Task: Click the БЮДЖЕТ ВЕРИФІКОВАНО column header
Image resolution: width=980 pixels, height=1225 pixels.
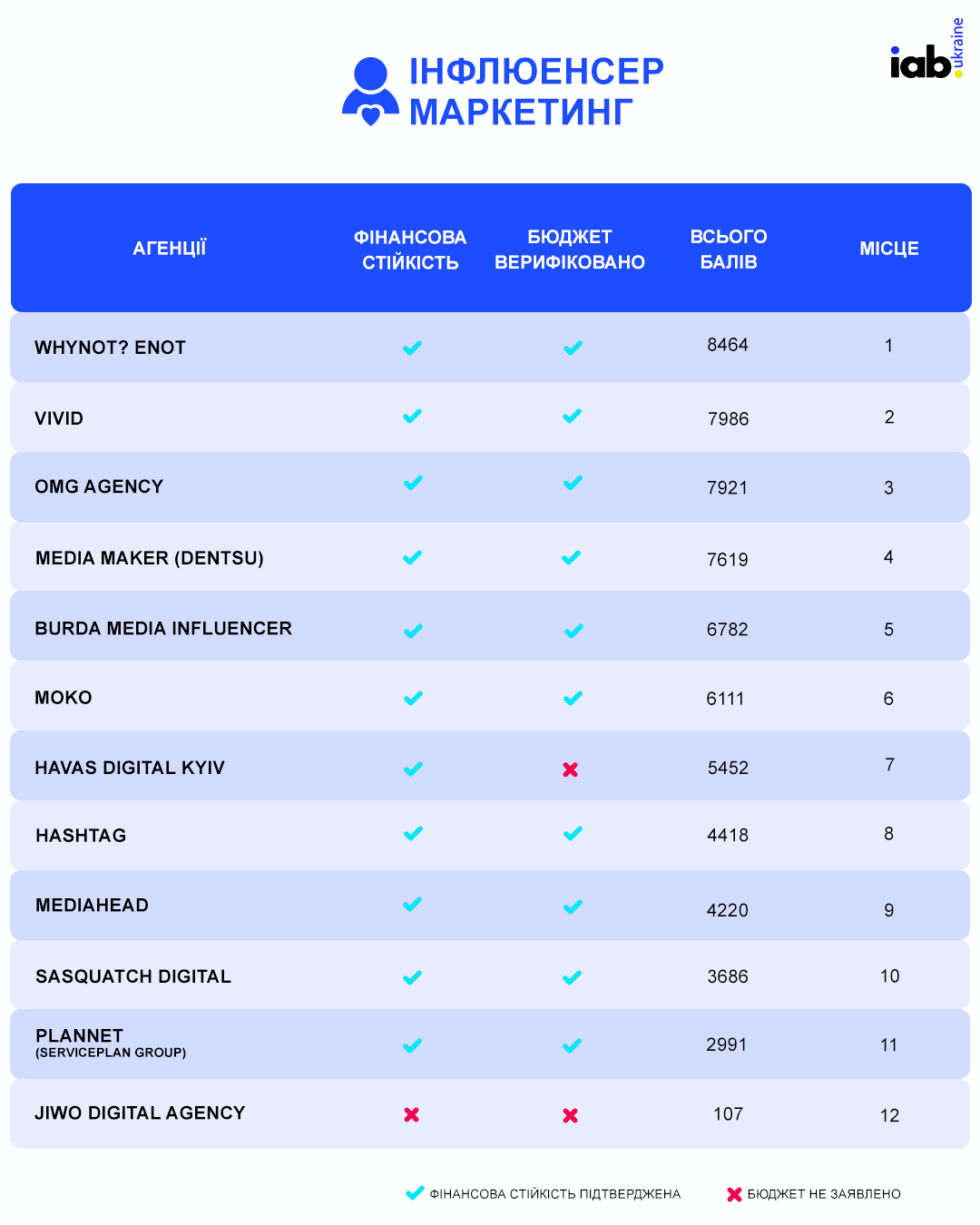Action: 570,250
